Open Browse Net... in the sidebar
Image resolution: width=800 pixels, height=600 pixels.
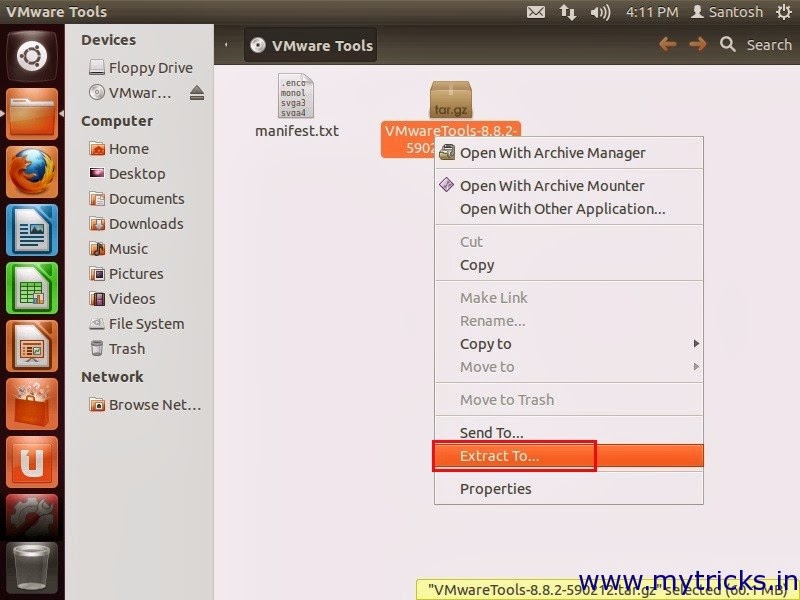145,405
